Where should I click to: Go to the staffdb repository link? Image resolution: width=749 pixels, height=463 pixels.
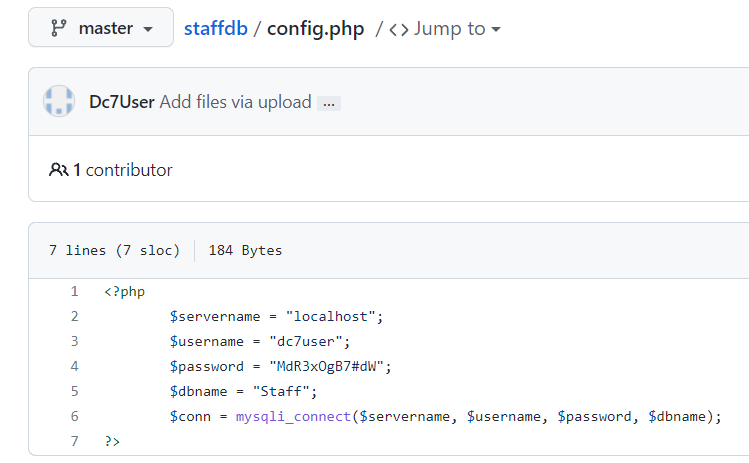[x=217, y=28]
